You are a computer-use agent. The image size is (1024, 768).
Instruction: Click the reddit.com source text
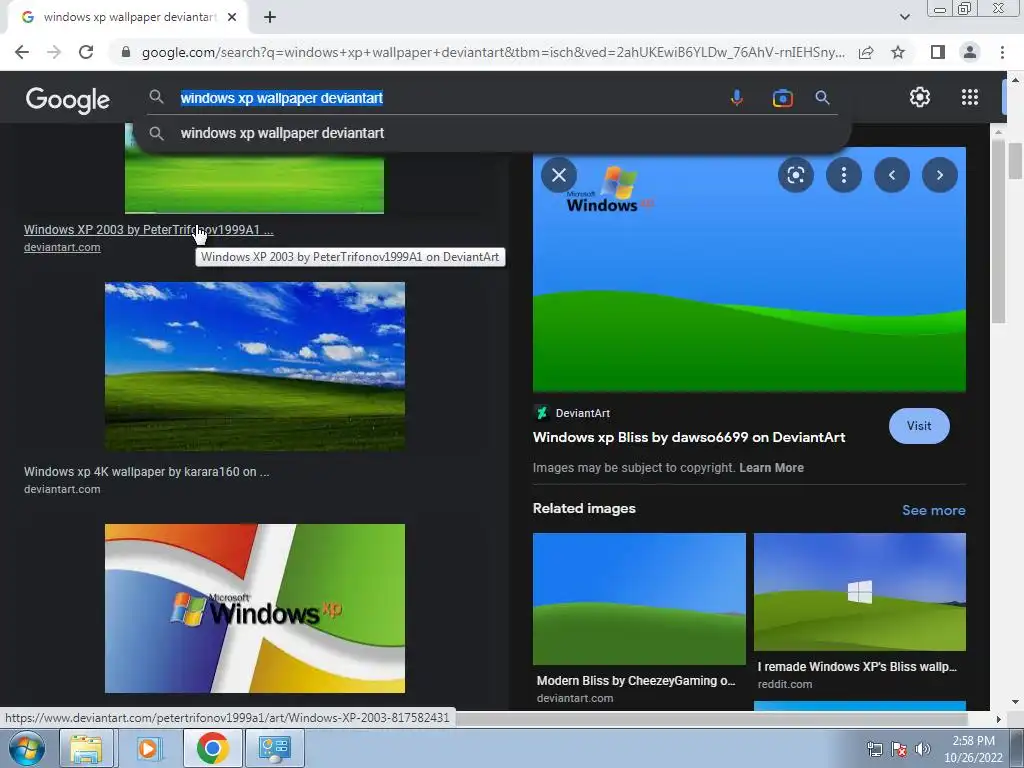(784, 684)
